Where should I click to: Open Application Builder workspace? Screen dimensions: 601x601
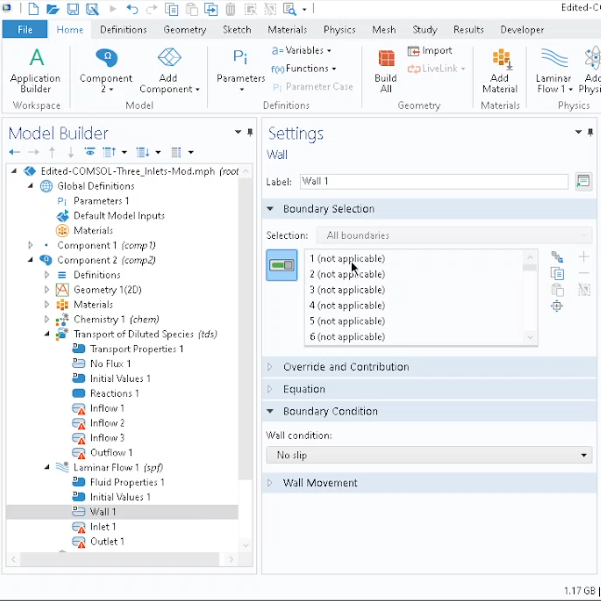35,71
